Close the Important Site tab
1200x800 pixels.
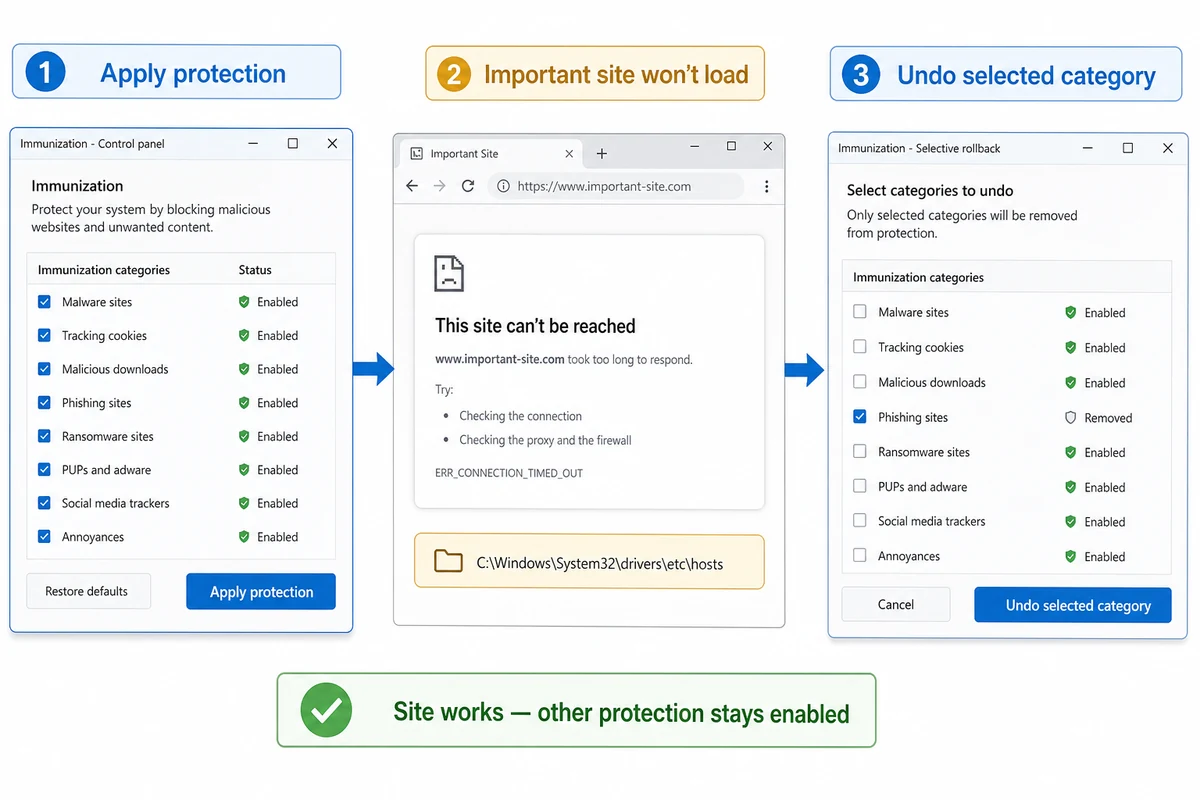(x=570, y=154)
